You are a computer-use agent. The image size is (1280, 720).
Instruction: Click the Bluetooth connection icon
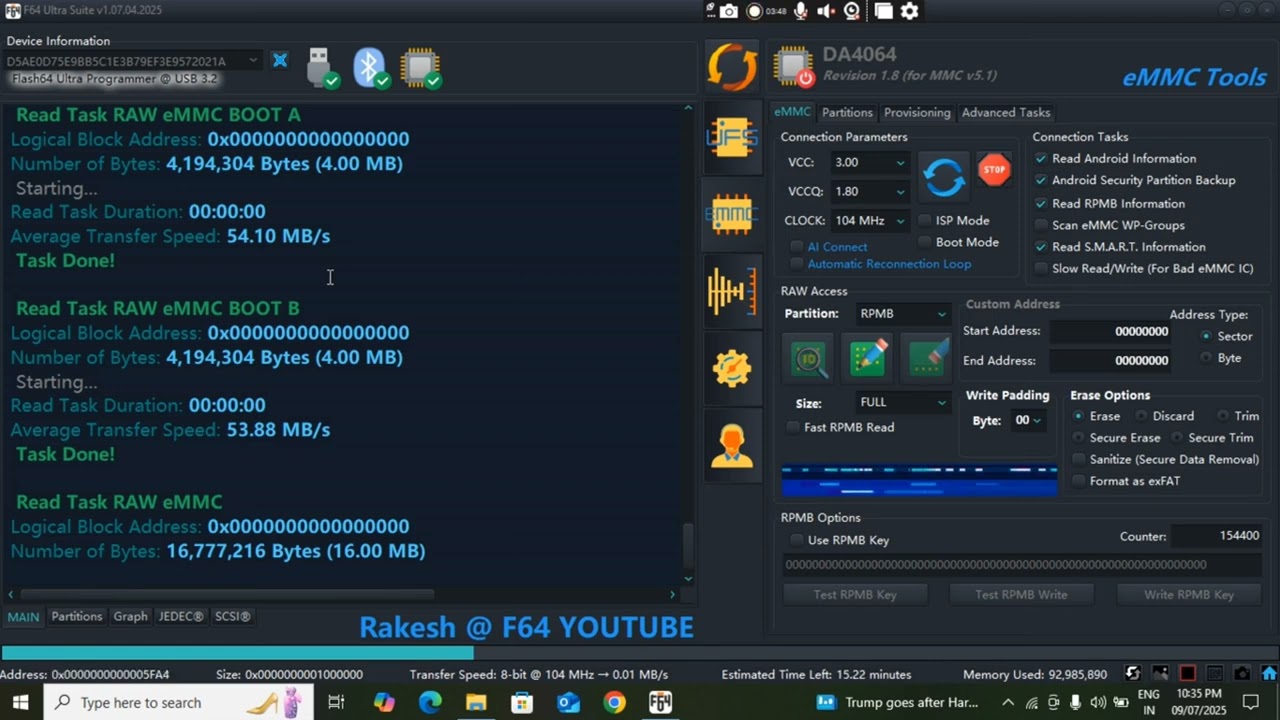click(371, 68)
